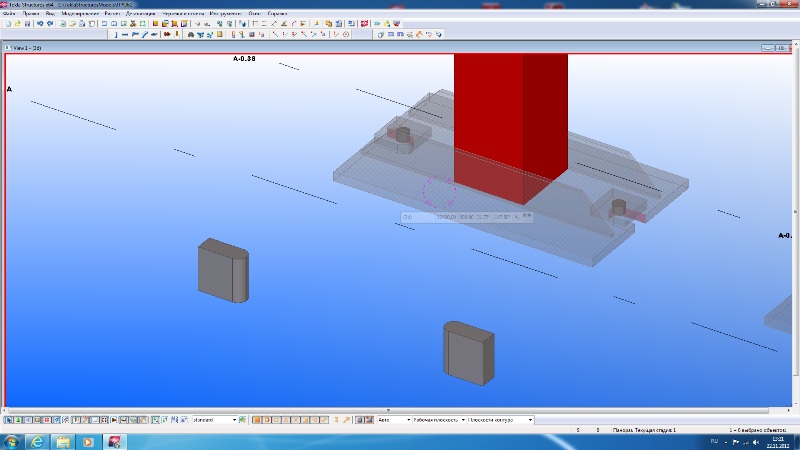
Task: Click the Tekla Structures taskbar icon
Action: pyautogui.click(x=114, y=441)
